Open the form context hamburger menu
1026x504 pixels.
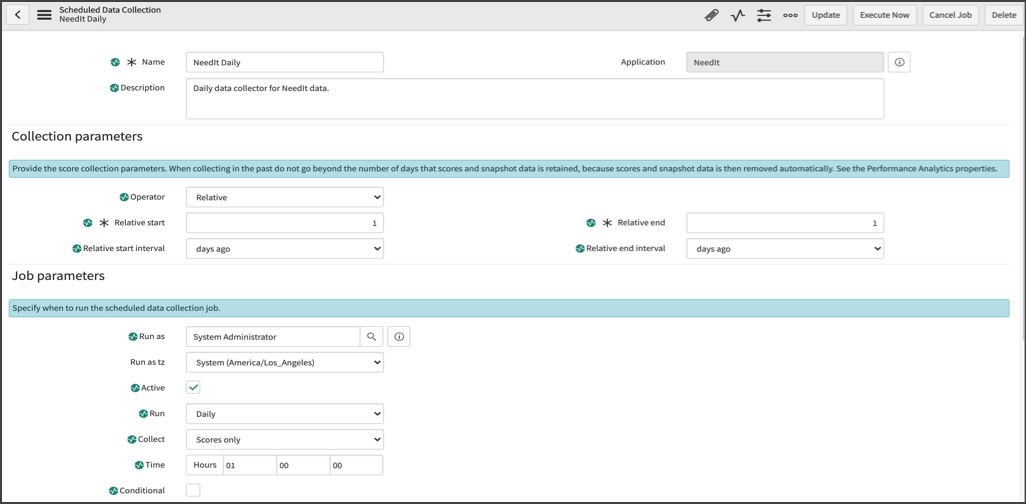44,15
